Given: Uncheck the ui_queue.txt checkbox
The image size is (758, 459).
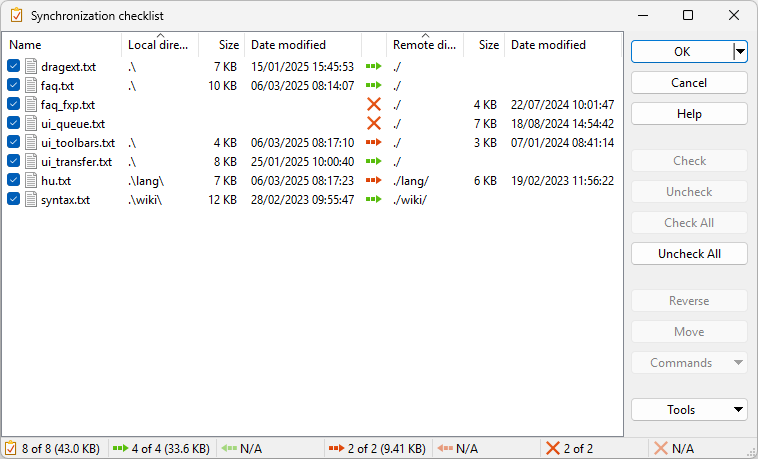Looking at the screenshot, I should [14, 124].
